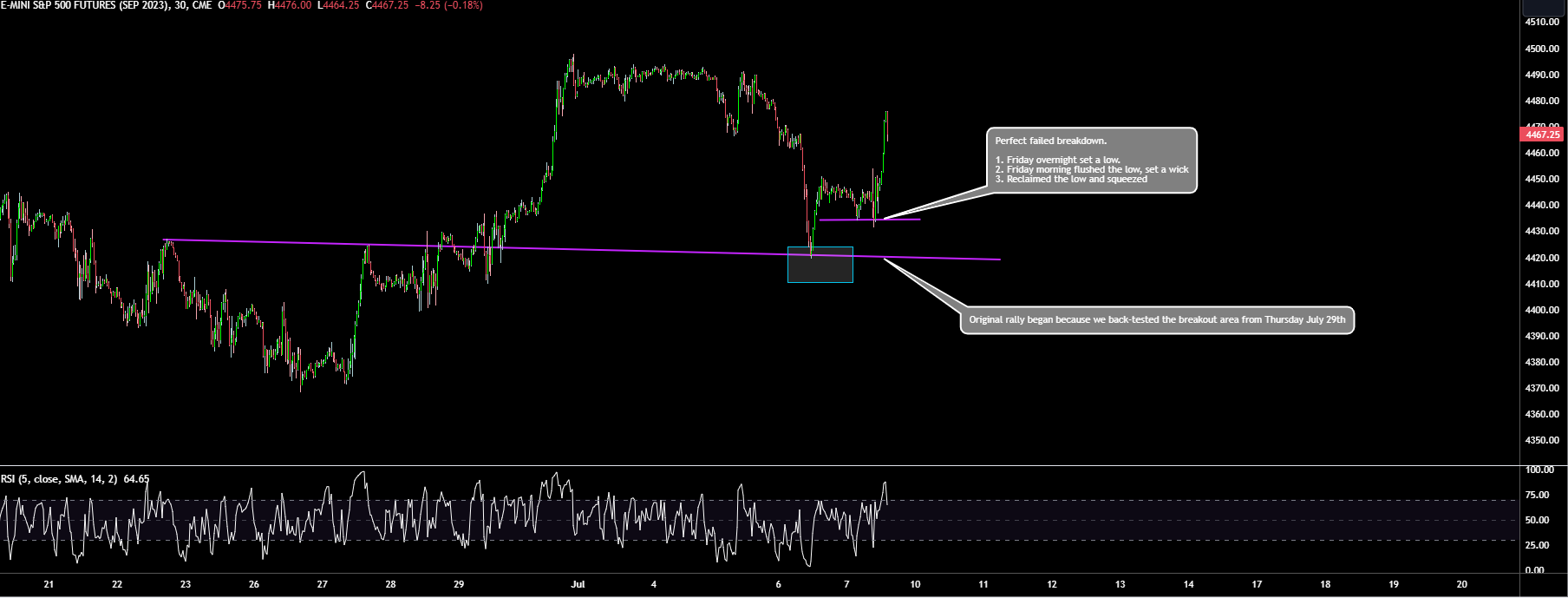
Task: Click the close value C4467.25 in header
Action: tap(387, 5)
